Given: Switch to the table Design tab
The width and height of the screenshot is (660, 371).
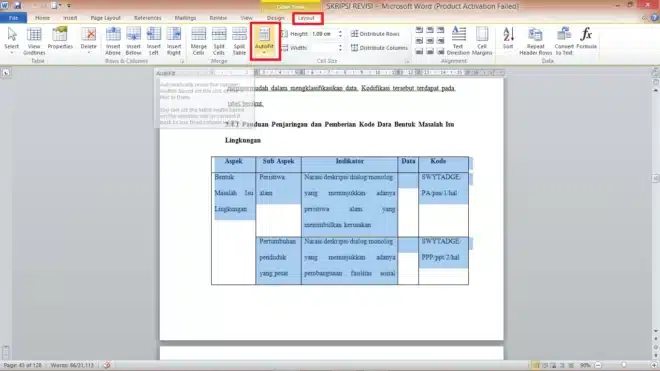Looking at the screenshot, I should 276,18.
